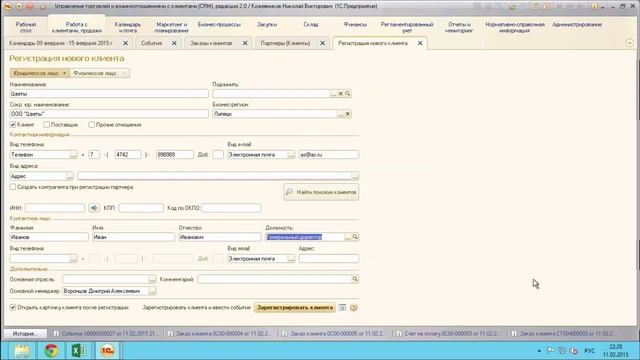Open search in the Должность field
Image resolution: width=640 pixels, height=360 pixels.
tap(355, 237)
